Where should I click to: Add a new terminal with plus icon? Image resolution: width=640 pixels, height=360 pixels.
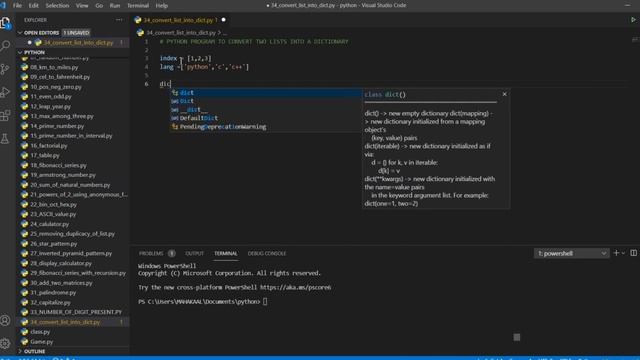coord(616,253)
